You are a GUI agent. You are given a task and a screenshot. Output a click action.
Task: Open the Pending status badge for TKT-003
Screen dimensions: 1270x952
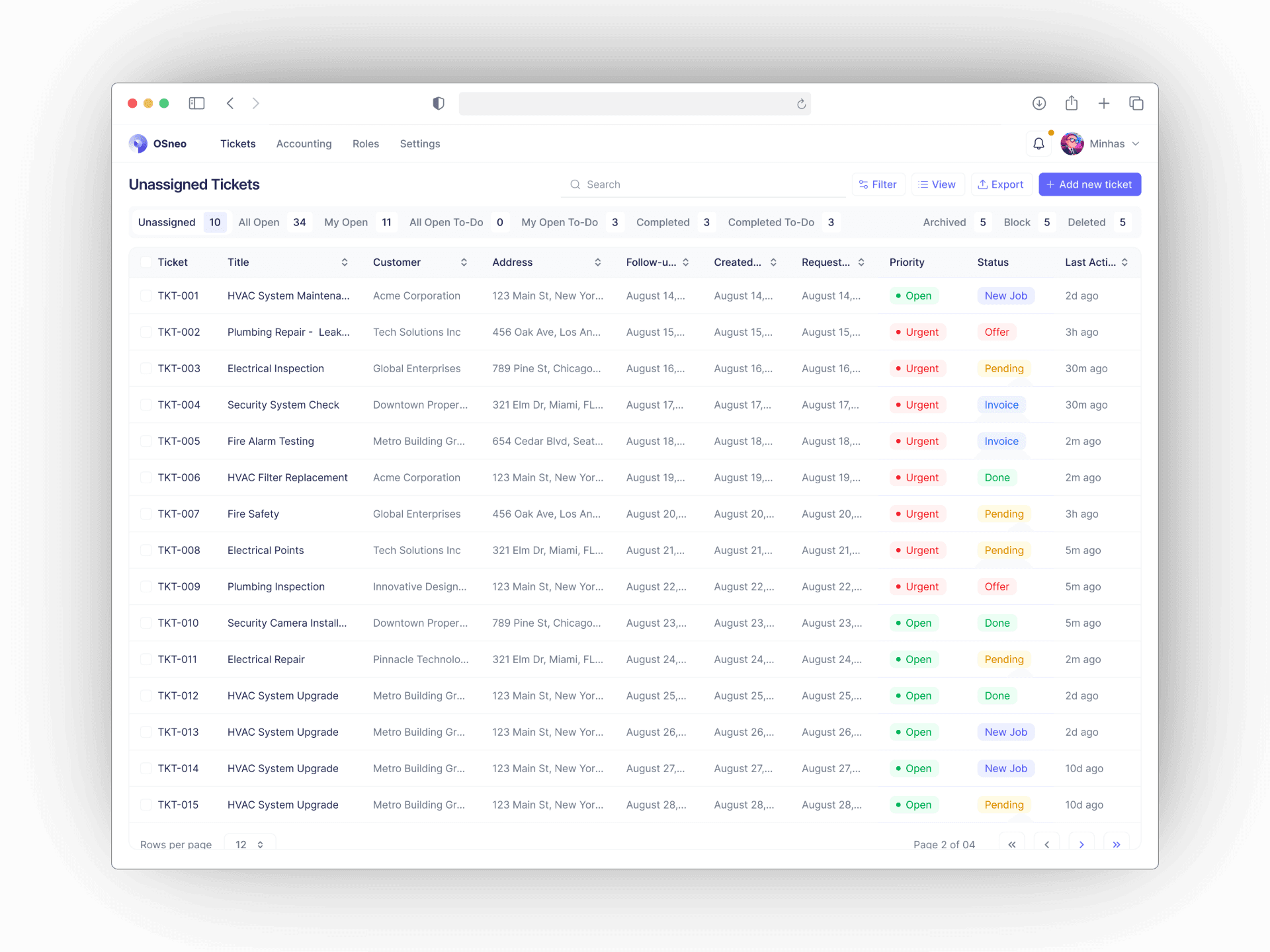1003,368
